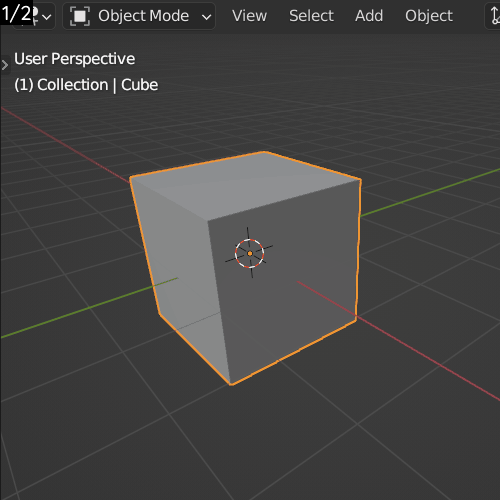Click the 3D cursor at cube center

pyautogui.click(x=249, y=253)
